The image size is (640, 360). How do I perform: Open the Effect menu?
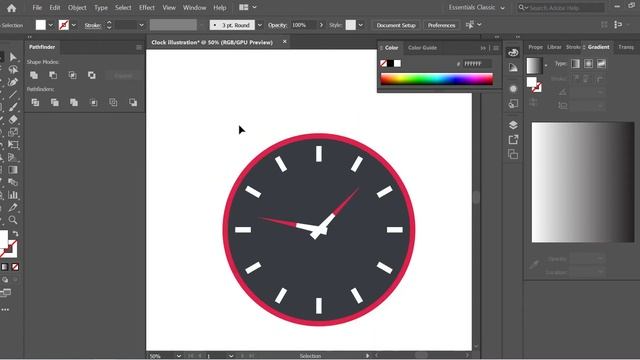pos(147,7)
